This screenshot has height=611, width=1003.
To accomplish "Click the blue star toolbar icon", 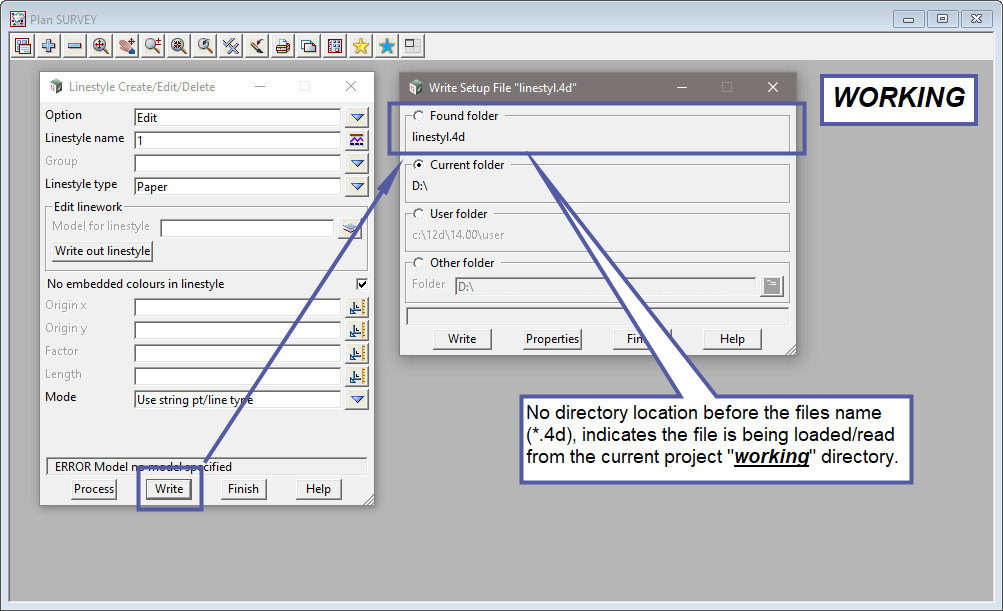I will pos(387,46).
